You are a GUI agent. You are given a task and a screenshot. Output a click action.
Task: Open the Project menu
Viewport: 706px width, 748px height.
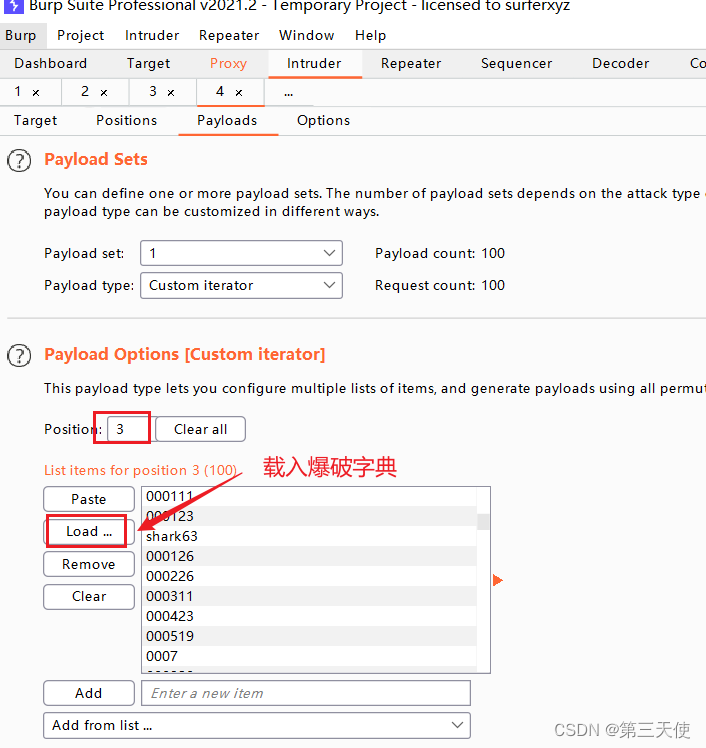pos(80,35)
